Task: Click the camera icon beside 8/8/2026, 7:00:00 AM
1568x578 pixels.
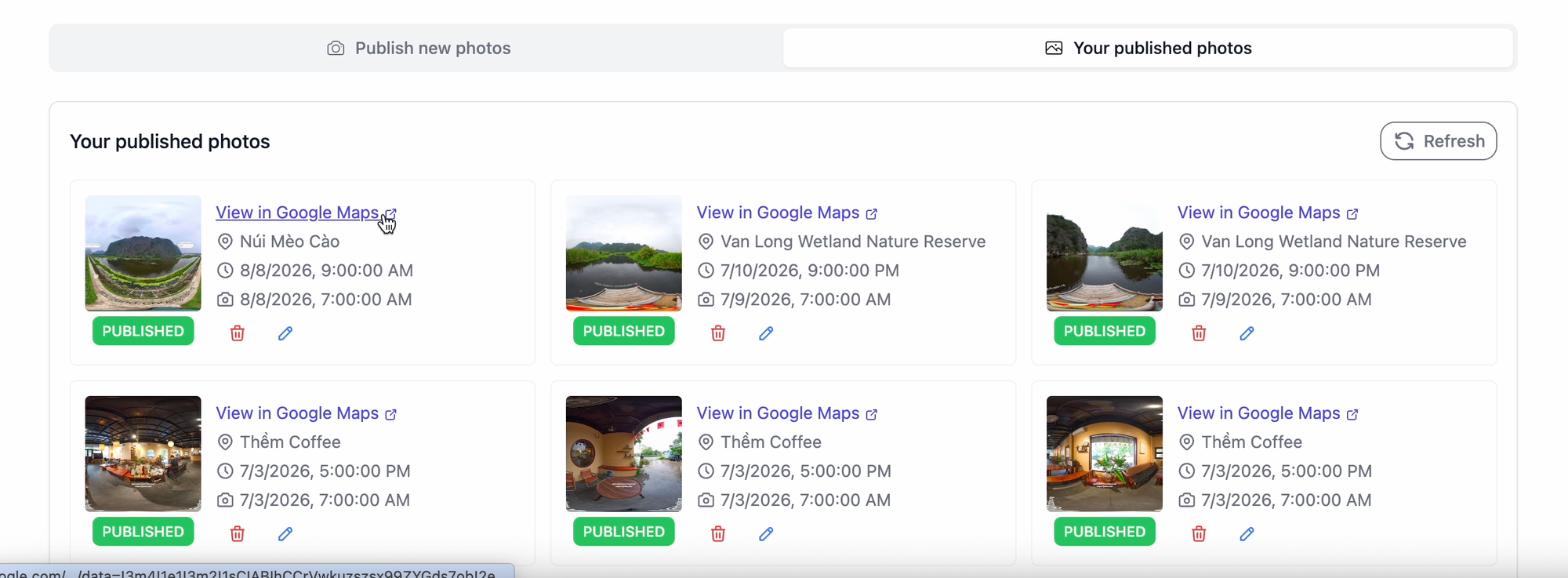Action: click(x=225, y=300)
